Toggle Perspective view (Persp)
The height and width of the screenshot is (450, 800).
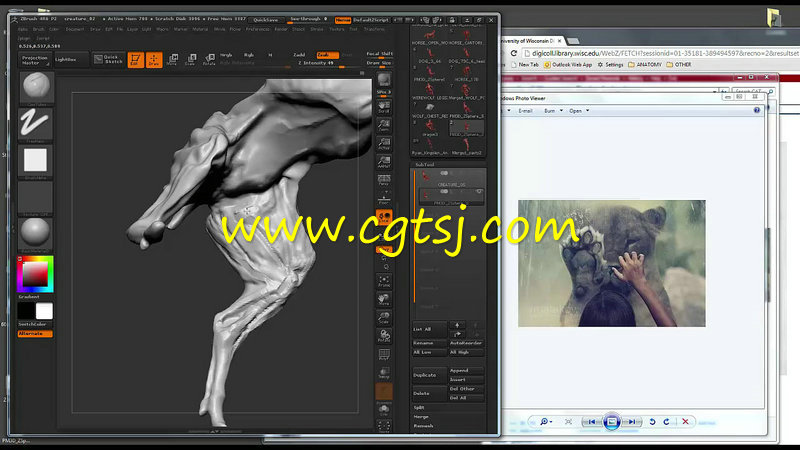pyautogui.click(x=384, y=181)
